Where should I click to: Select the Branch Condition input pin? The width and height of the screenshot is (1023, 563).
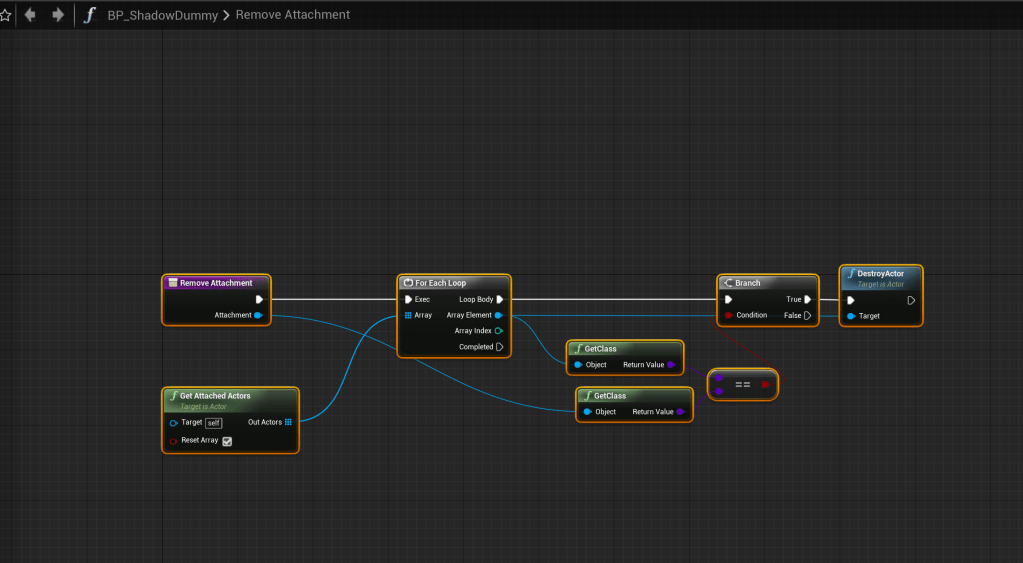(728, 315)
